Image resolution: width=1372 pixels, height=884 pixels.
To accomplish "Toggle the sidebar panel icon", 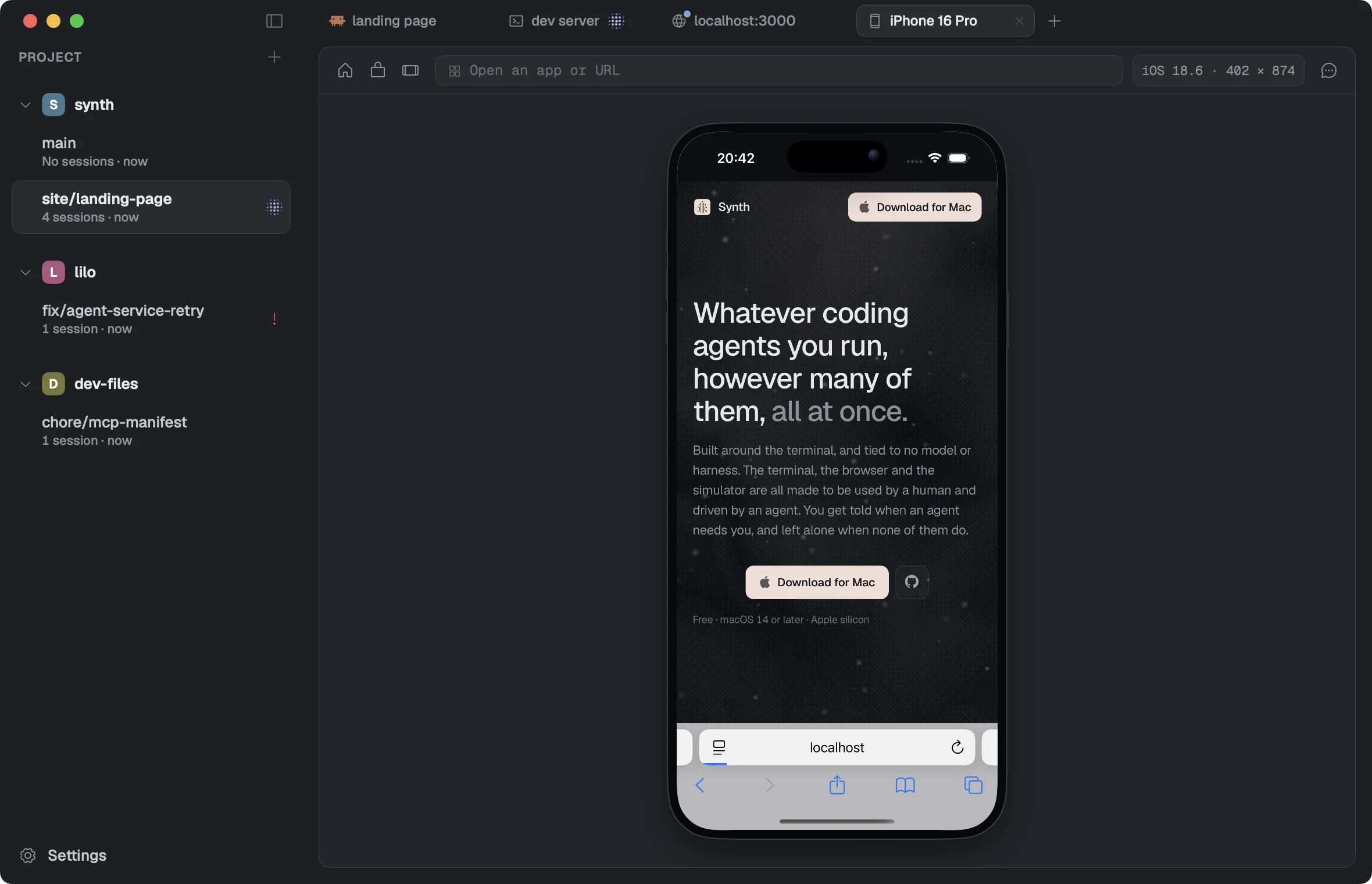I will [x=274, y=21].
